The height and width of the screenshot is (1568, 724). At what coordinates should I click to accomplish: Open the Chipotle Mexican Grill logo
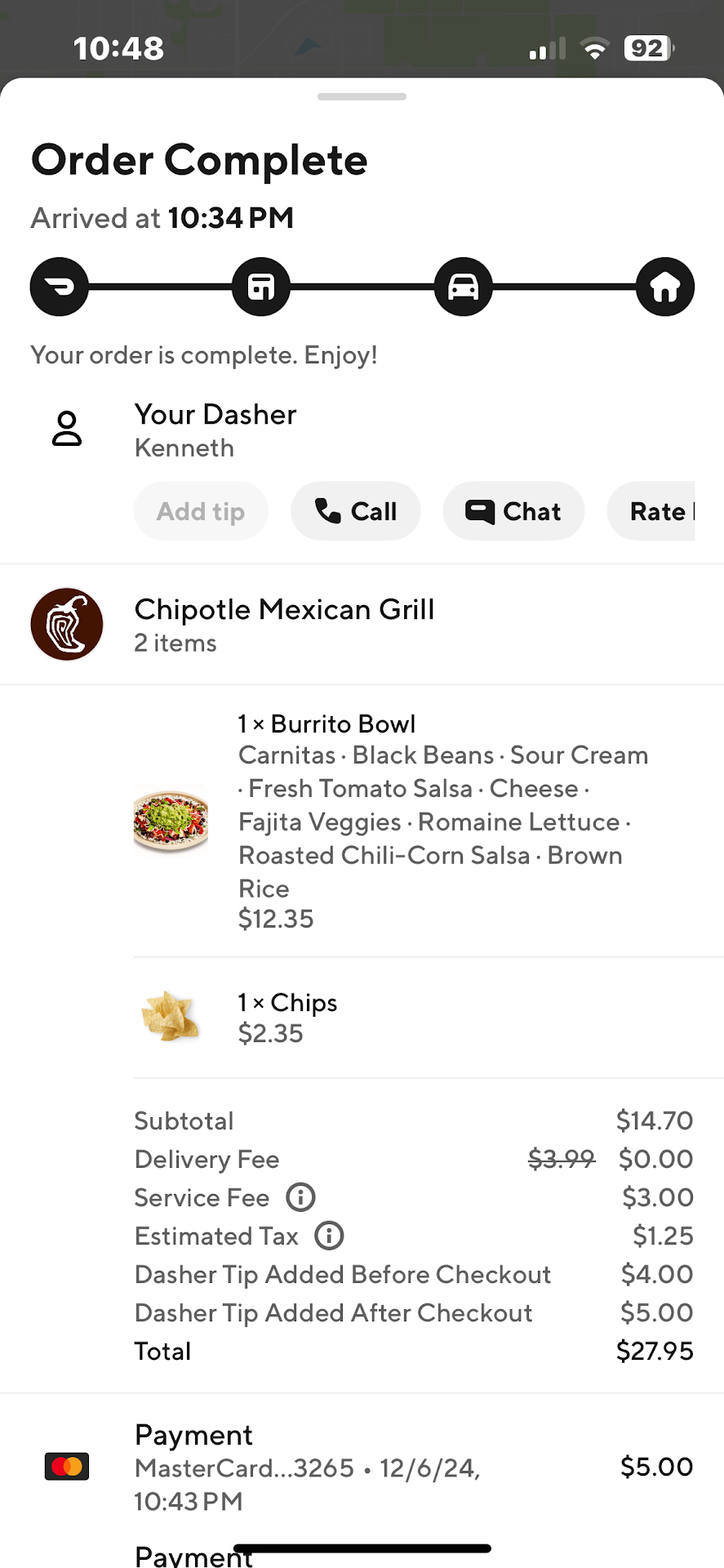[67, 624]
